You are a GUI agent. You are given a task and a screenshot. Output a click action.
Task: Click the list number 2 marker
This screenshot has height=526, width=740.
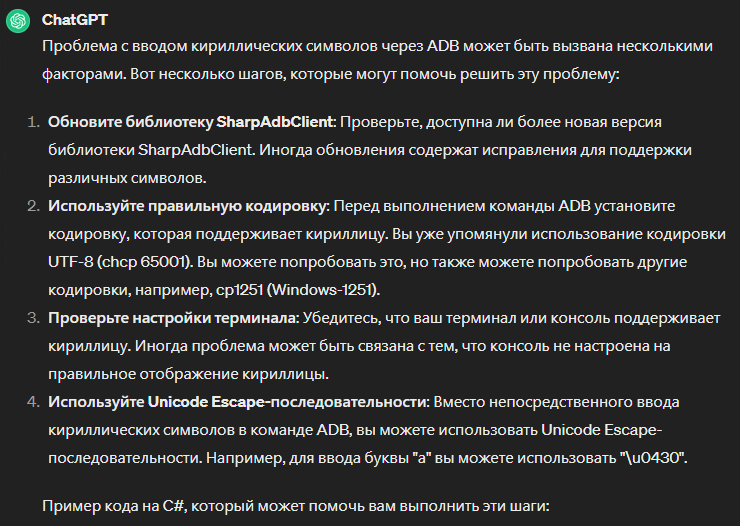point(33,206)
